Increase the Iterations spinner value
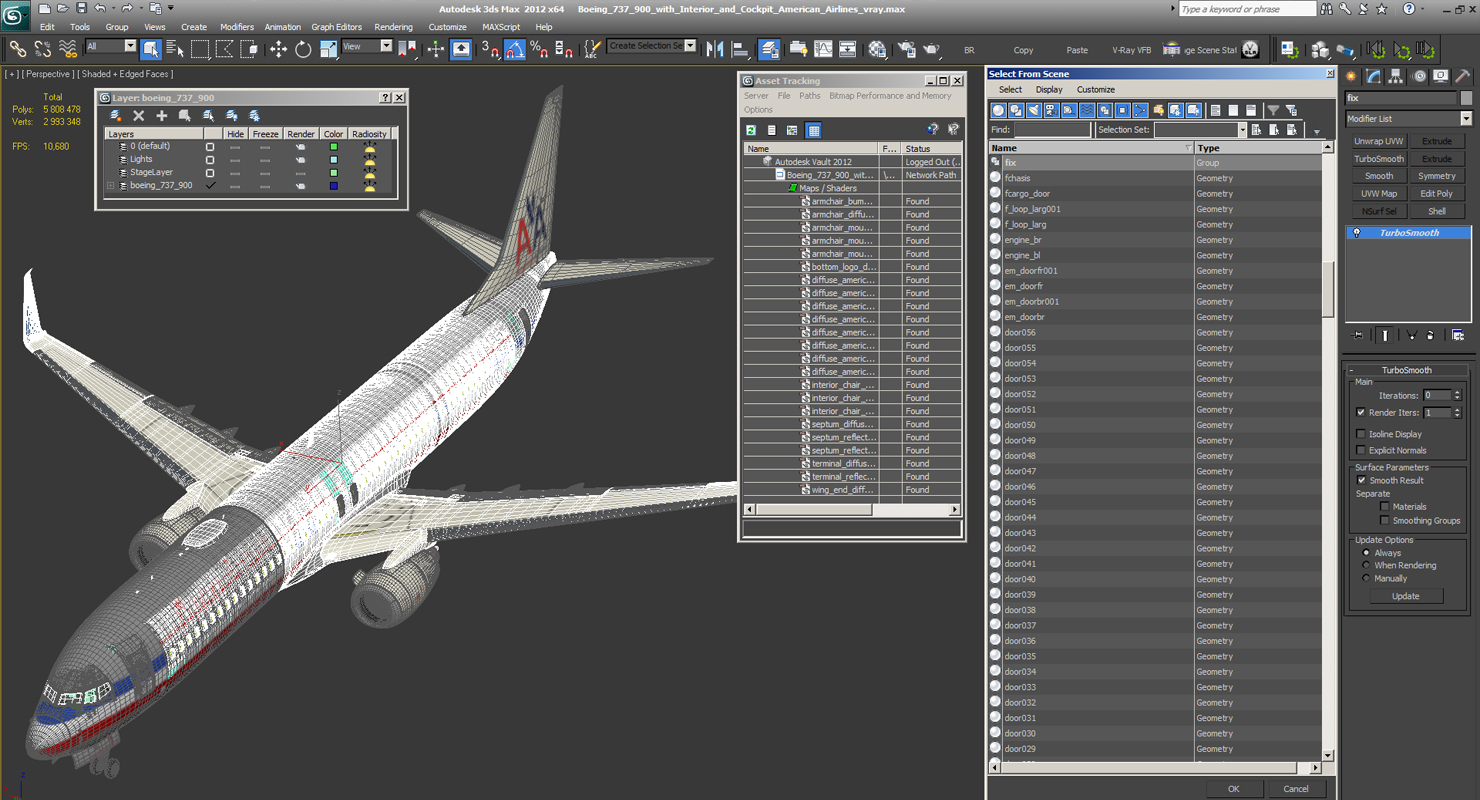The height and width of the screenshot is (800, 1480). pos(1457,392)
